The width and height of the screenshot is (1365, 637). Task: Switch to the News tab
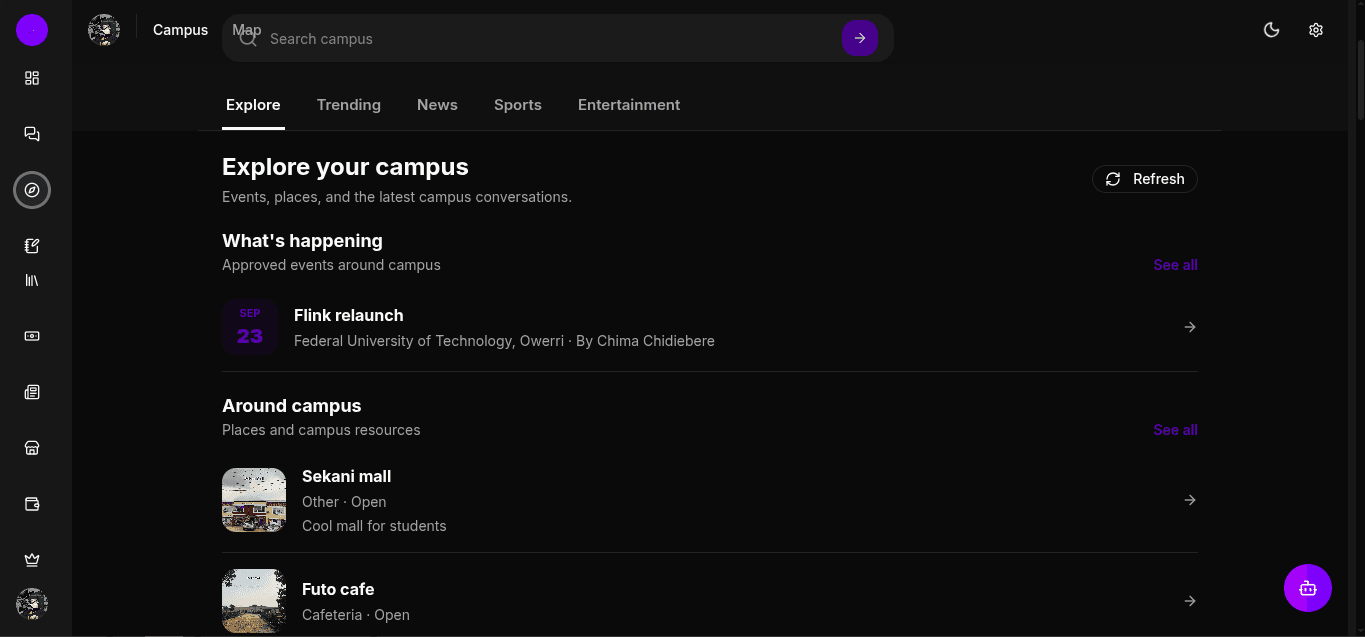pos(437,105)
